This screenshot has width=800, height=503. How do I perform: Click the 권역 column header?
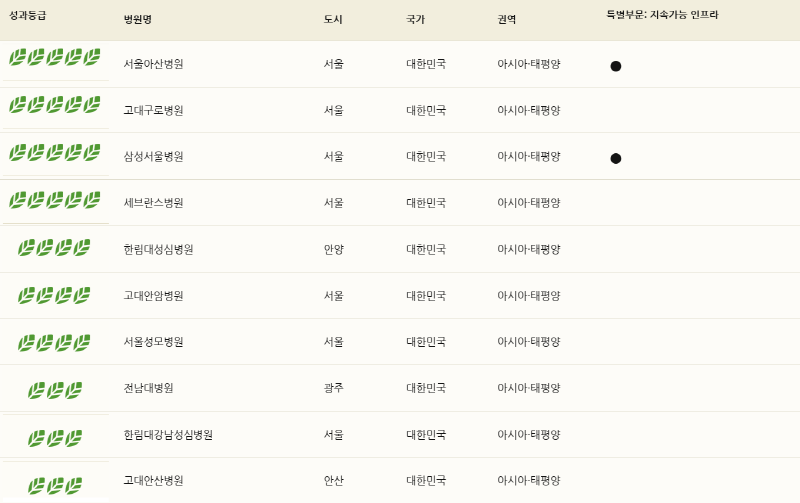507,19
